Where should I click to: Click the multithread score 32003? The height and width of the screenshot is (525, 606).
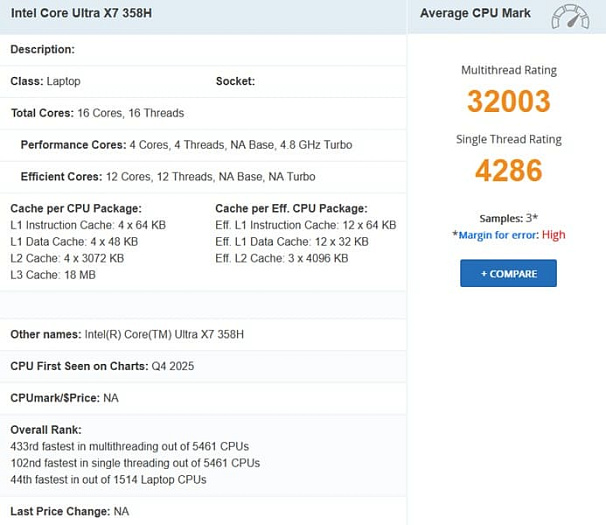(x=509, y=101)
